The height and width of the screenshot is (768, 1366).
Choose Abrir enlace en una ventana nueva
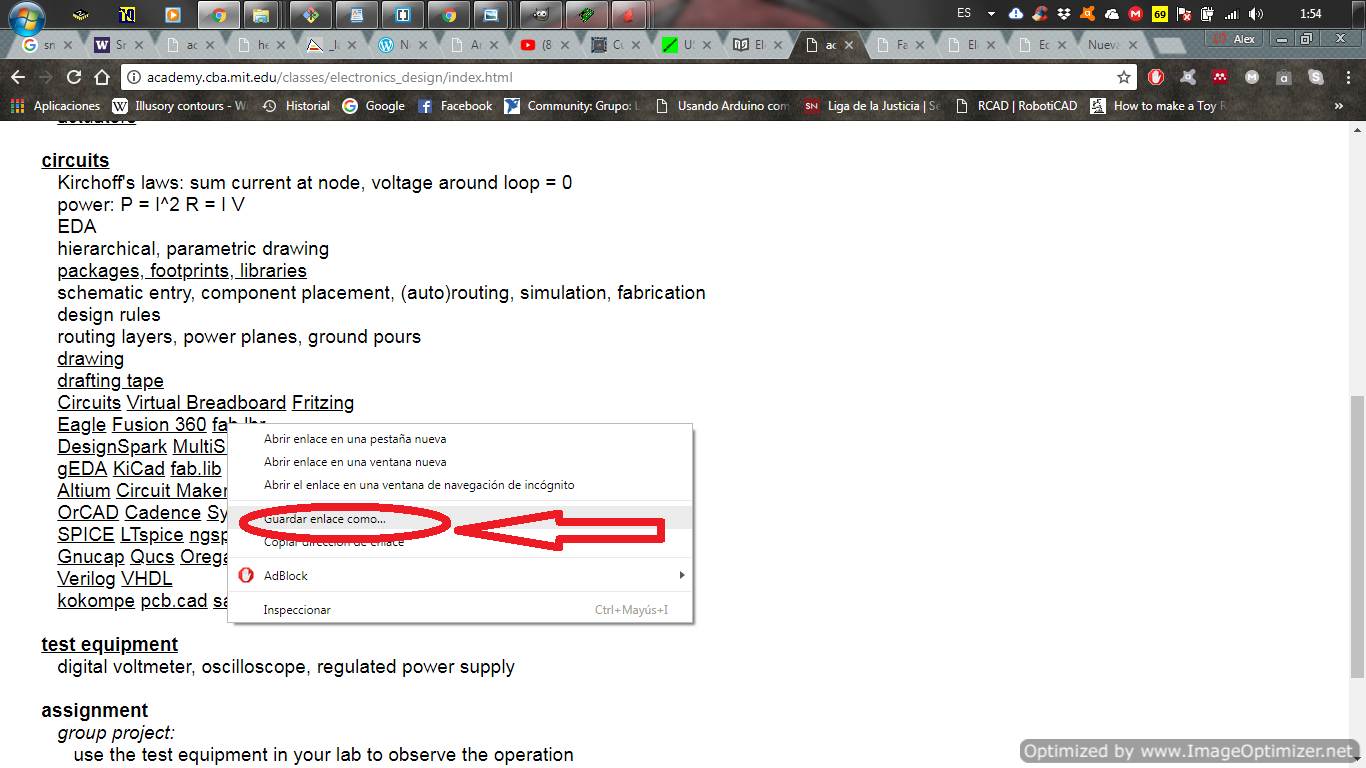point(355,462)
